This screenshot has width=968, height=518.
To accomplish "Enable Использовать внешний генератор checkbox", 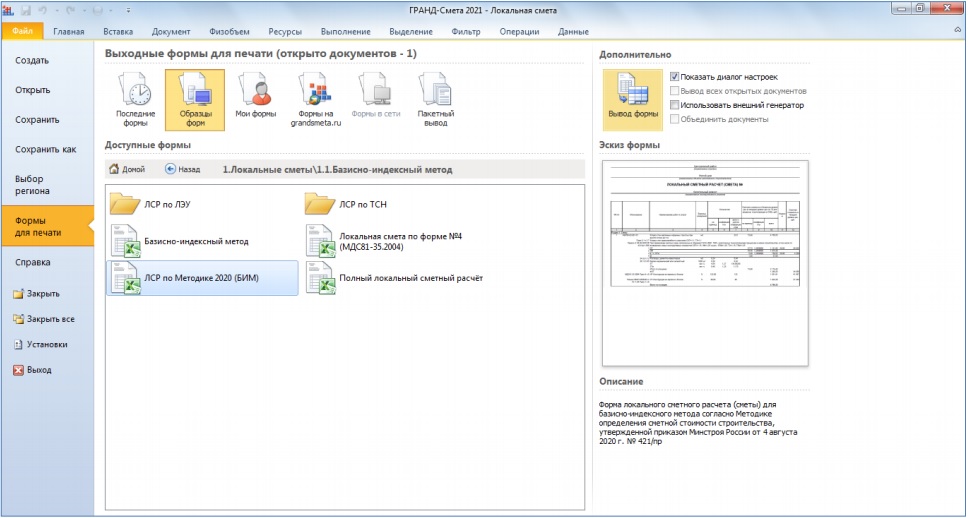I will click(x=675, y=105).
